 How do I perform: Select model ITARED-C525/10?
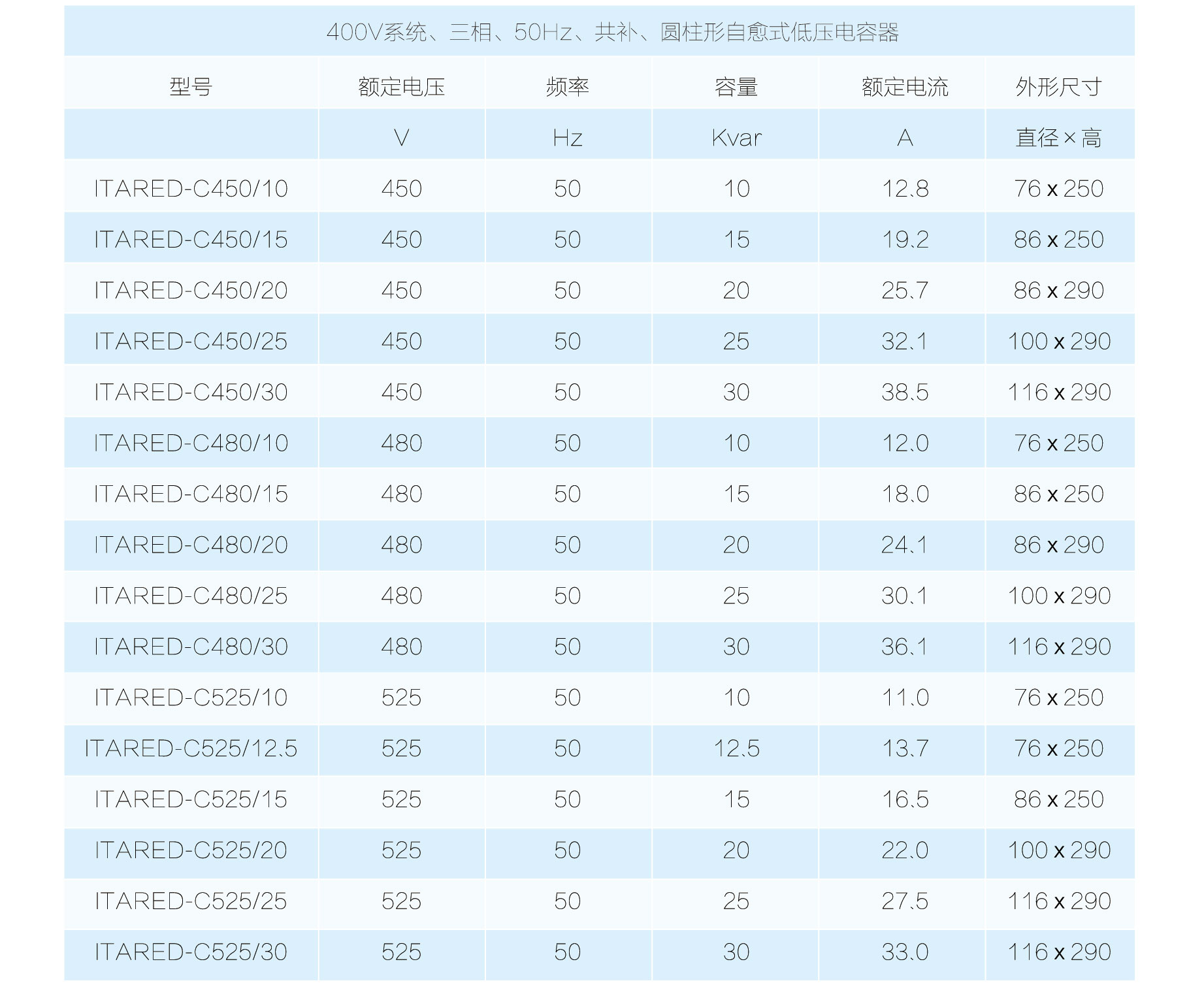(x=191, y=698)
